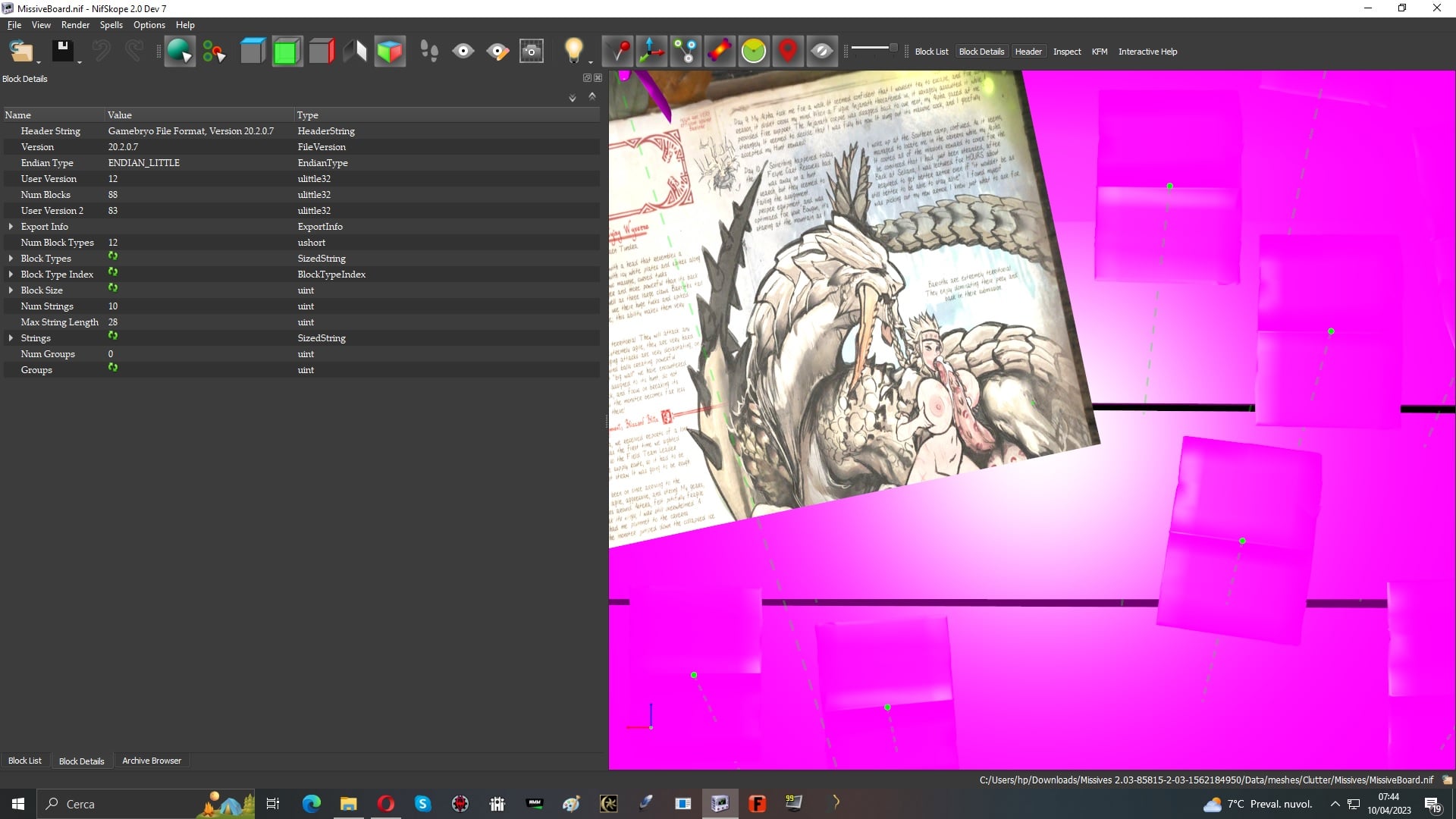Set the front view green cube
This screenshot has height=819, width=1456.
point(287,52)
